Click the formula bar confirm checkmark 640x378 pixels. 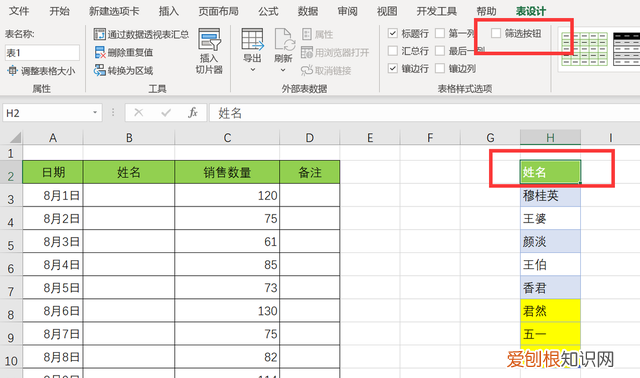point(166,113)
